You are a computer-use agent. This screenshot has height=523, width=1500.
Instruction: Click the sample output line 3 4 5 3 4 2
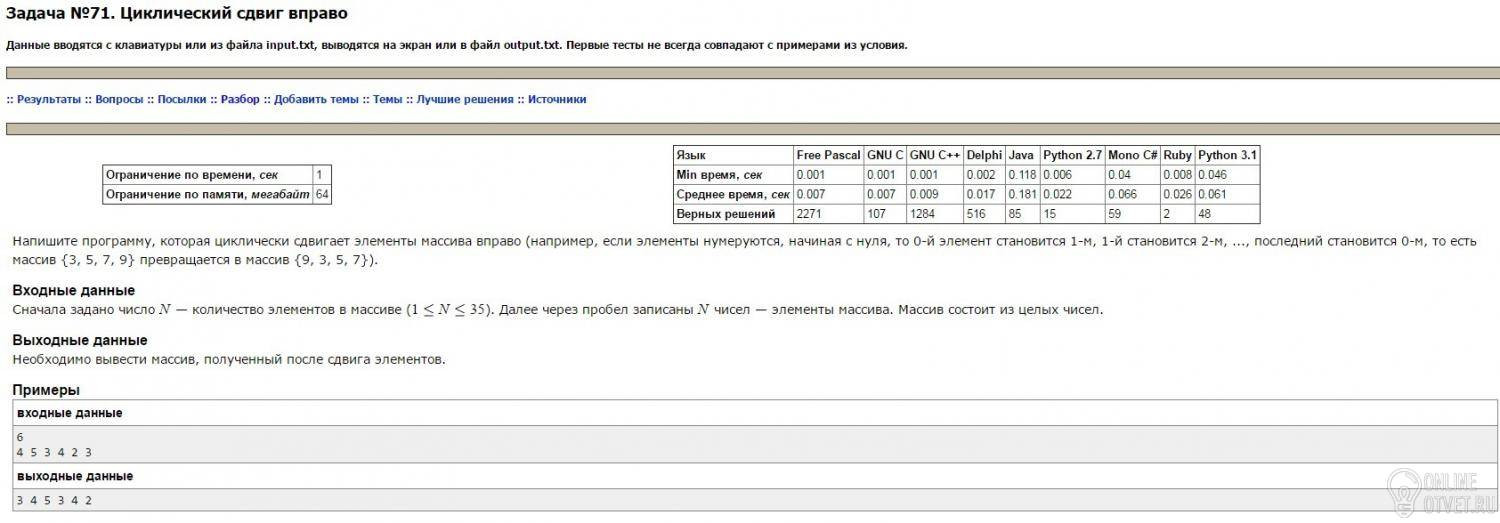pyautogui.click(x=55, y=500)
